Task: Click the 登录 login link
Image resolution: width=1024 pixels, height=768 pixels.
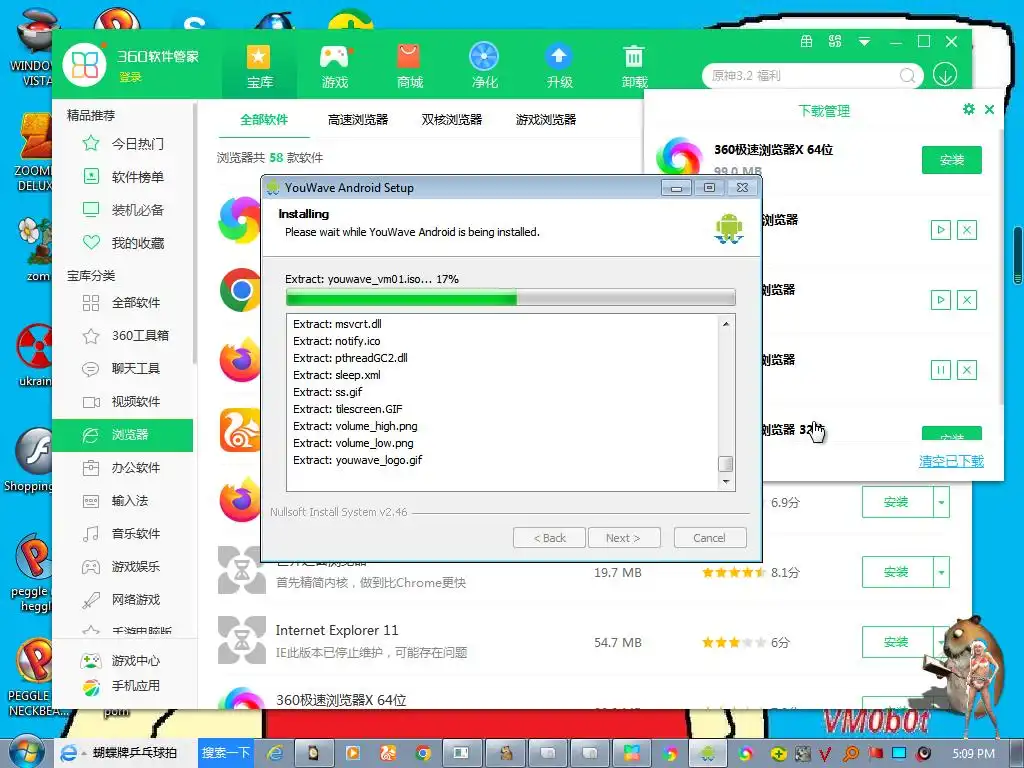Action: (130, 77)
